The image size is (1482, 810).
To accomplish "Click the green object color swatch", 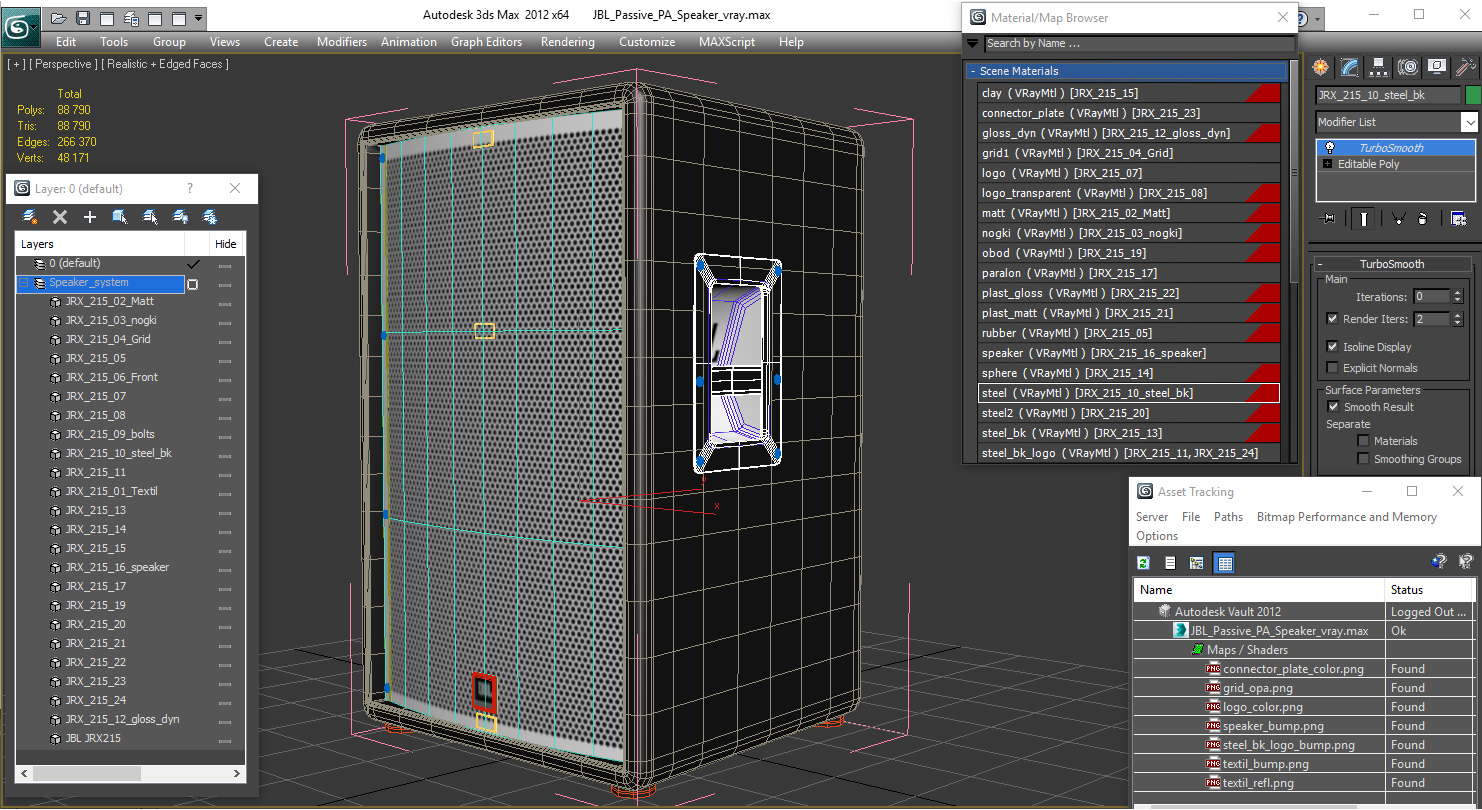I will (x=1472, y=95).
